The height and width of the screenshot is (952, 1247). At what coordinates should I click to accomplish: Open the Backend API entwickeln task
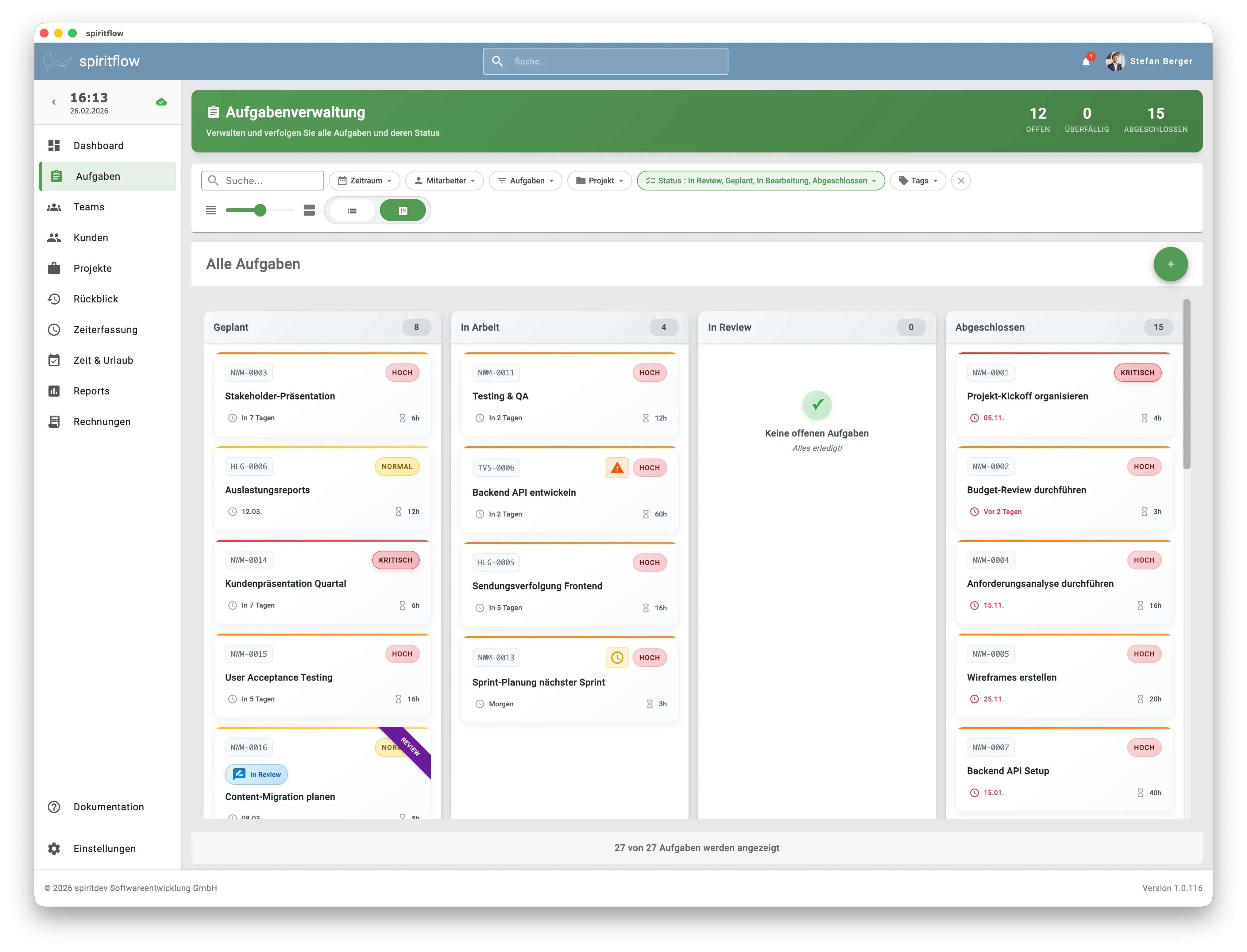(569, 490)
